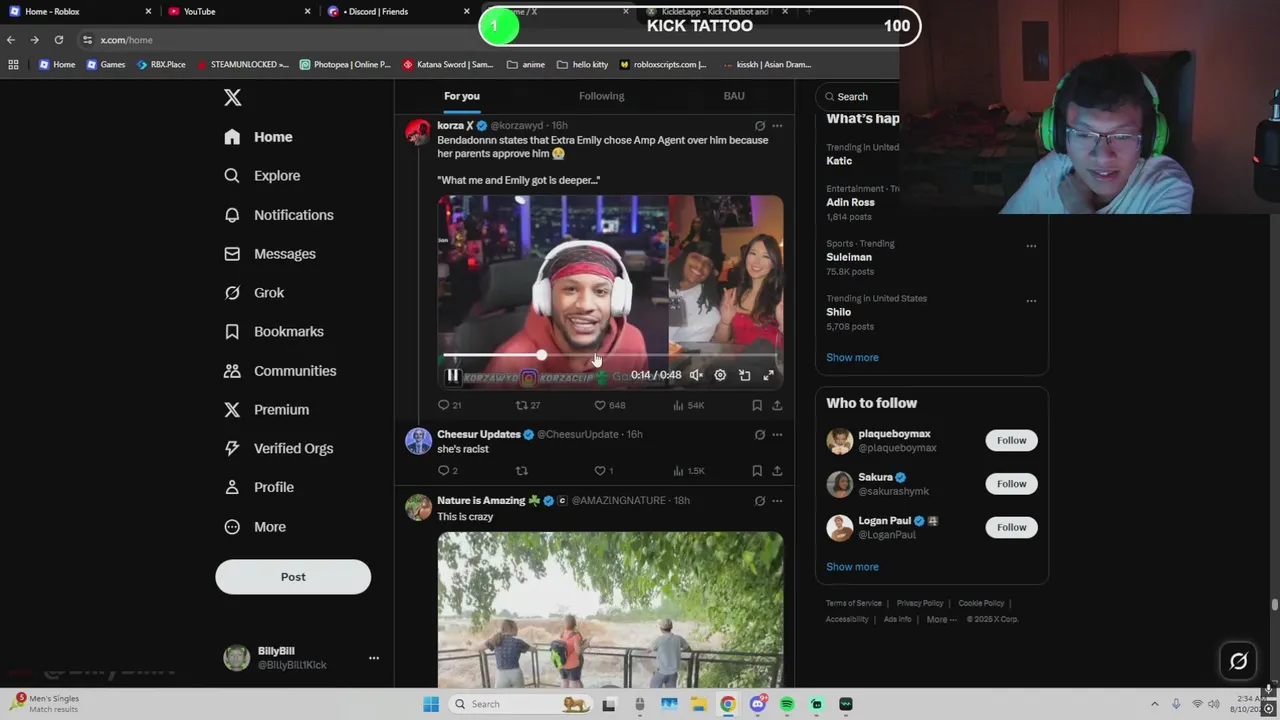Open BillyBill account menu ellipsis

tap(374, 658)
